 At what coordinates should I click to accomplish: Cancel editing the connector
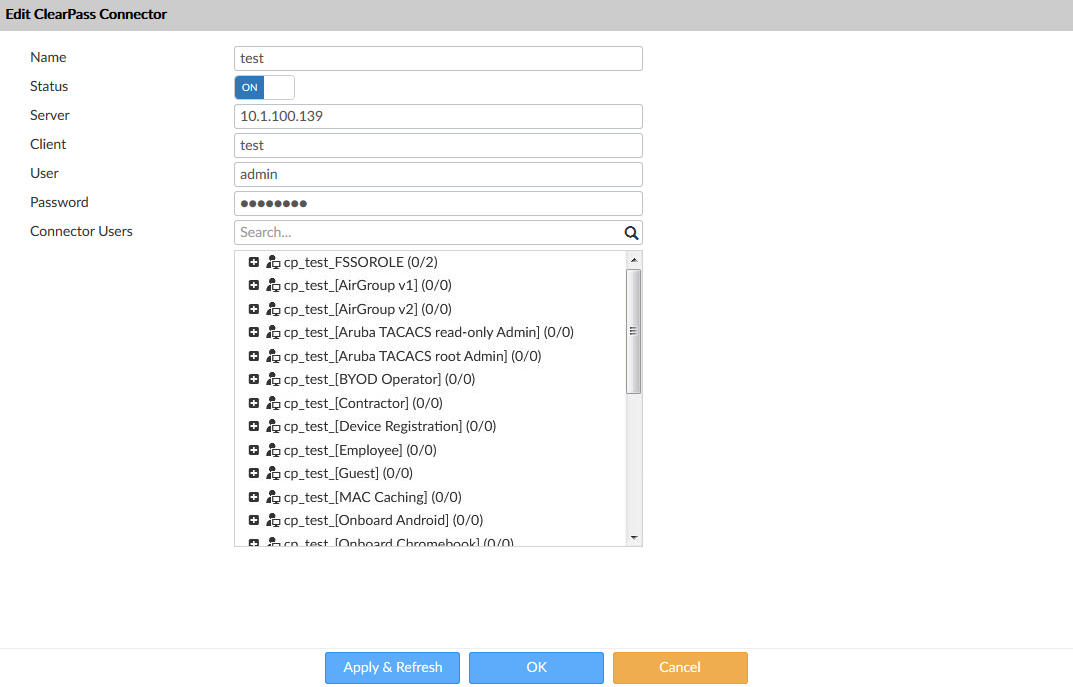pos(680,668)
